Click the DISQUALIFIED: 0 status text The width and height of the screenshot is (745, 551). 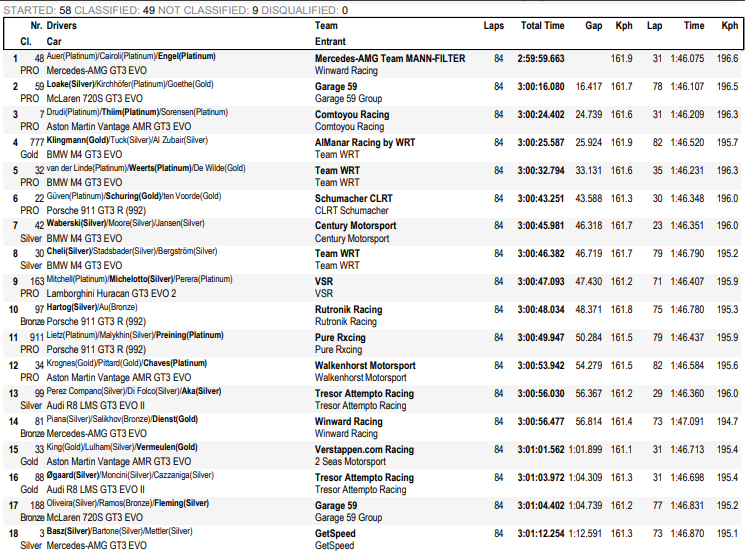click(x=305, y=10)
